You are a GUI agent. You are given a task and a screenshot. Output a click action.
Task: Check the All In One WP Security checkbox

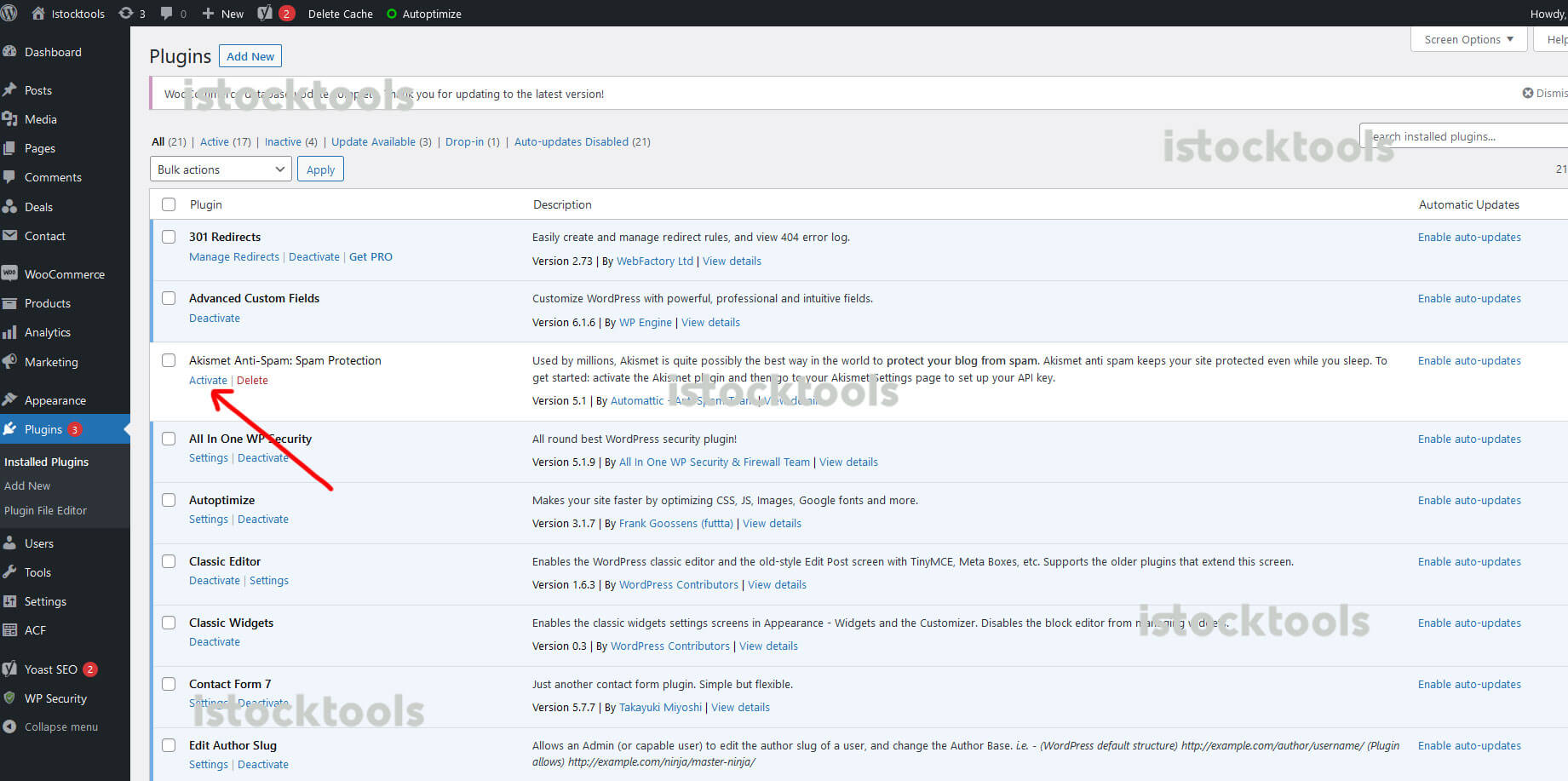(x=169, y=439)
